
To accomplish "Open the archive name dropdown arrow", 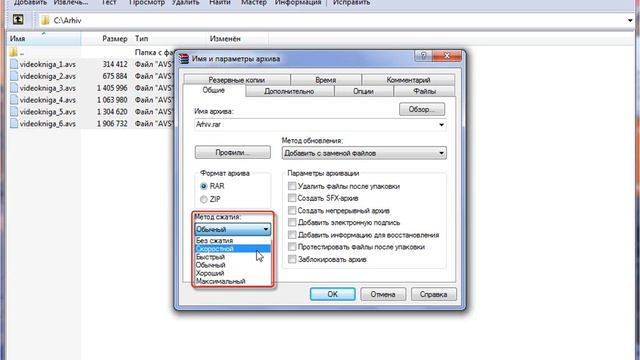I will click(441, 125).
